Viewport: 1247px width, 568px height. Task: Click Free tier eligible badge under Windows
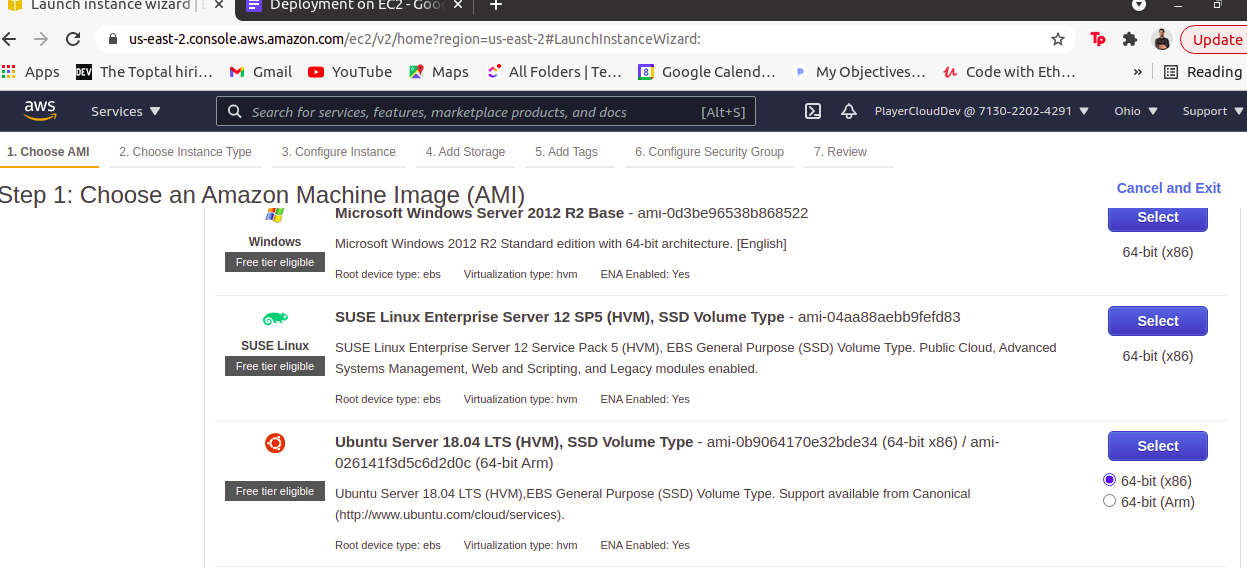(275, 262)
